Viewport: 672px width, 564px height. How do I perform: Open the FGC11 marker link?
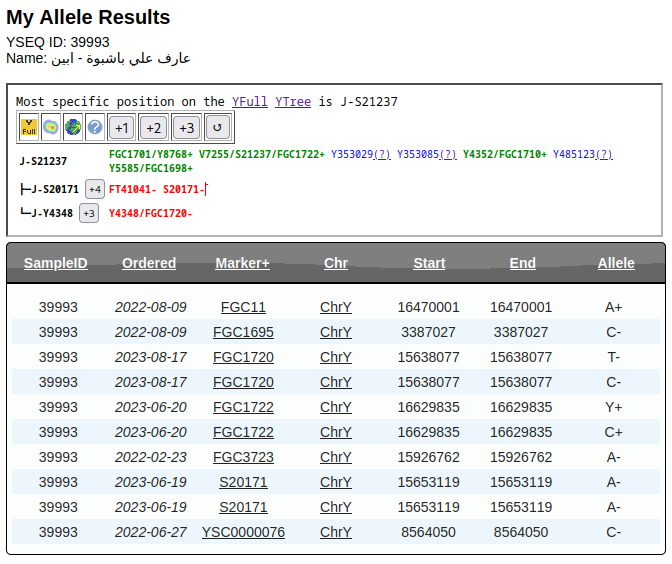tap(243, 307)
